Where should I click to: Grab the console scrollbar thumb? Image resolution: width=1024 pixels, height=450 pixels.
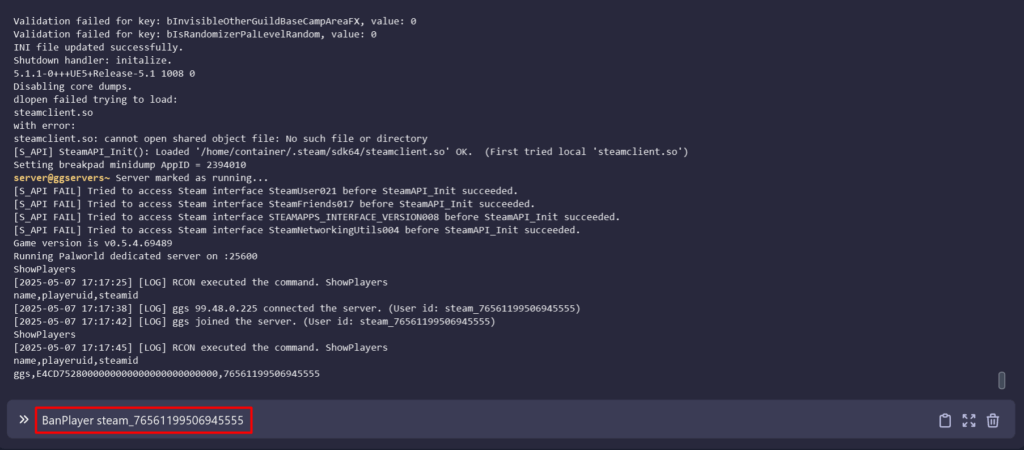point(1001,380)
